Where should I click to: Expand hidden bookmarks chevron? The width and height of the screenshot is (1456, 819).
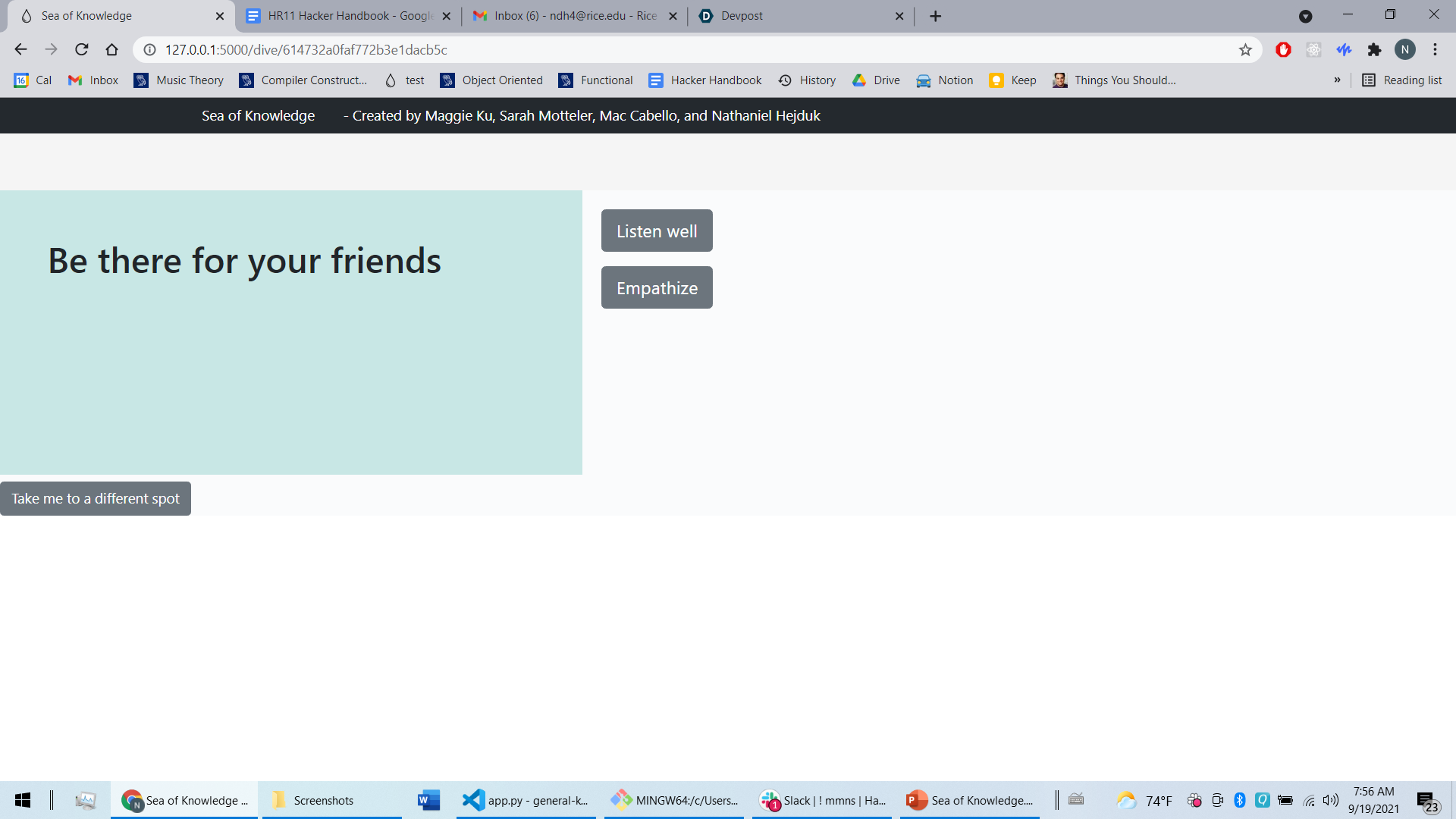1337,80
